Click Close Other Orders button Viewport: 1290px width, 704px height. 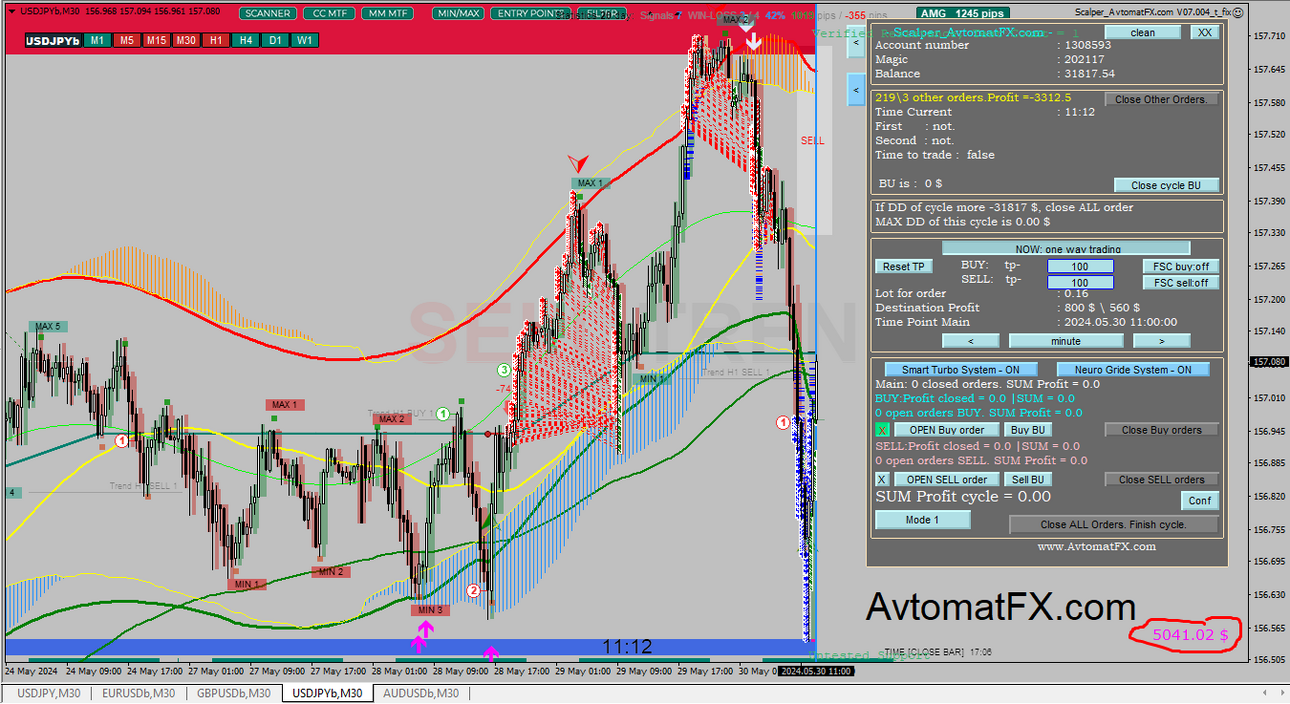click(x=1162, y=99)
